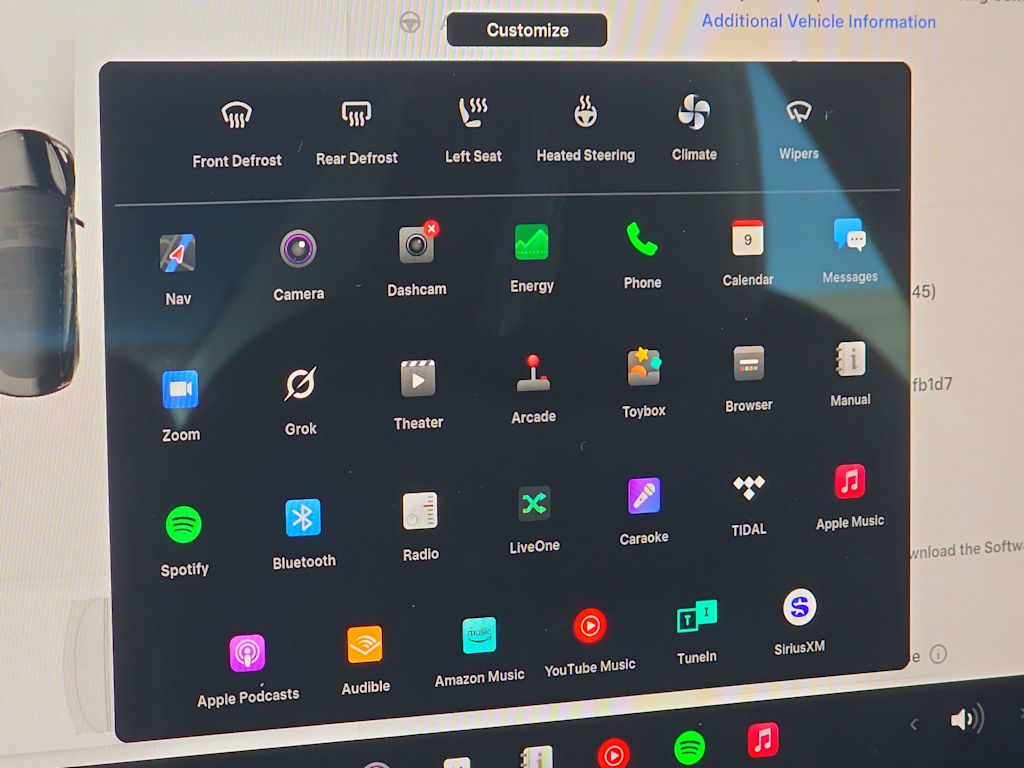Open the Theater app

(418, 380)
